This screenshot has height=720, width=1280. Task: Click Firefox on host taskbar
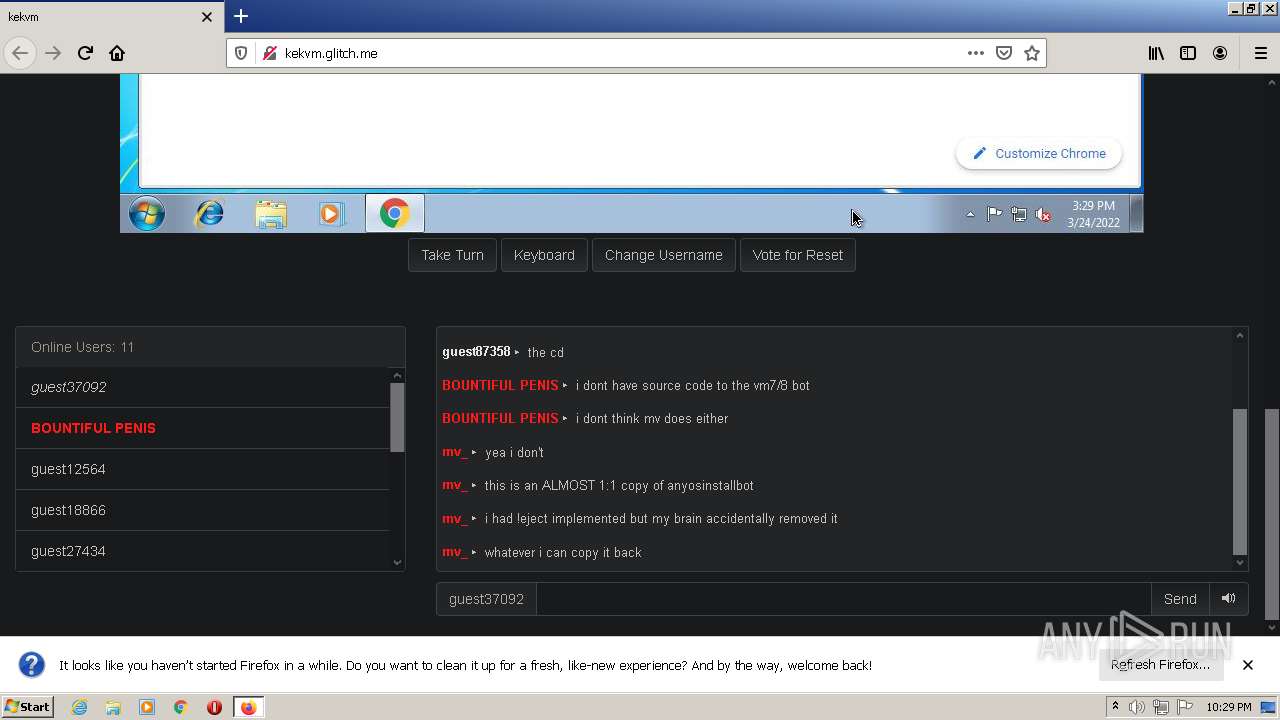tap(248, 707)
